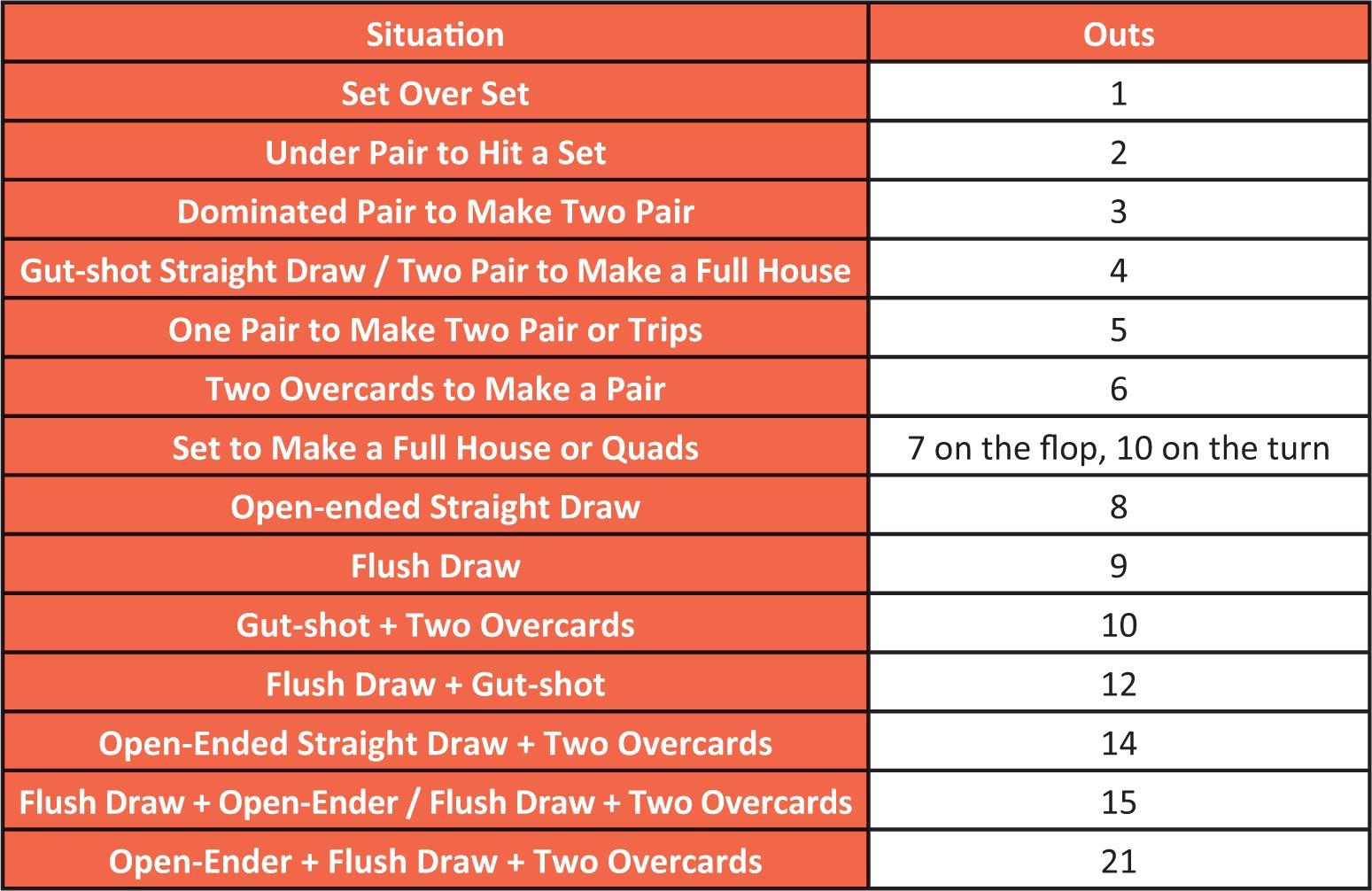Click the Outs column header
Viewport: 1372px width, 891px height.
coord(1118,35)
